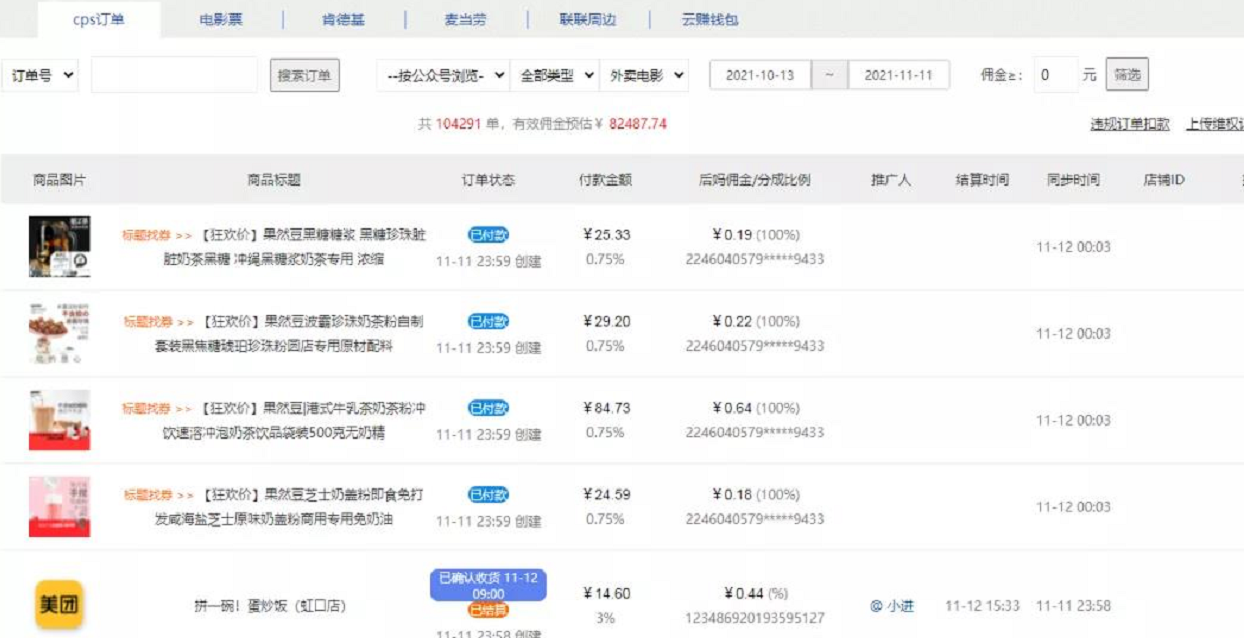Click the order number search input field
Screen dimensions: 1244x638
[x=174, y=76]
